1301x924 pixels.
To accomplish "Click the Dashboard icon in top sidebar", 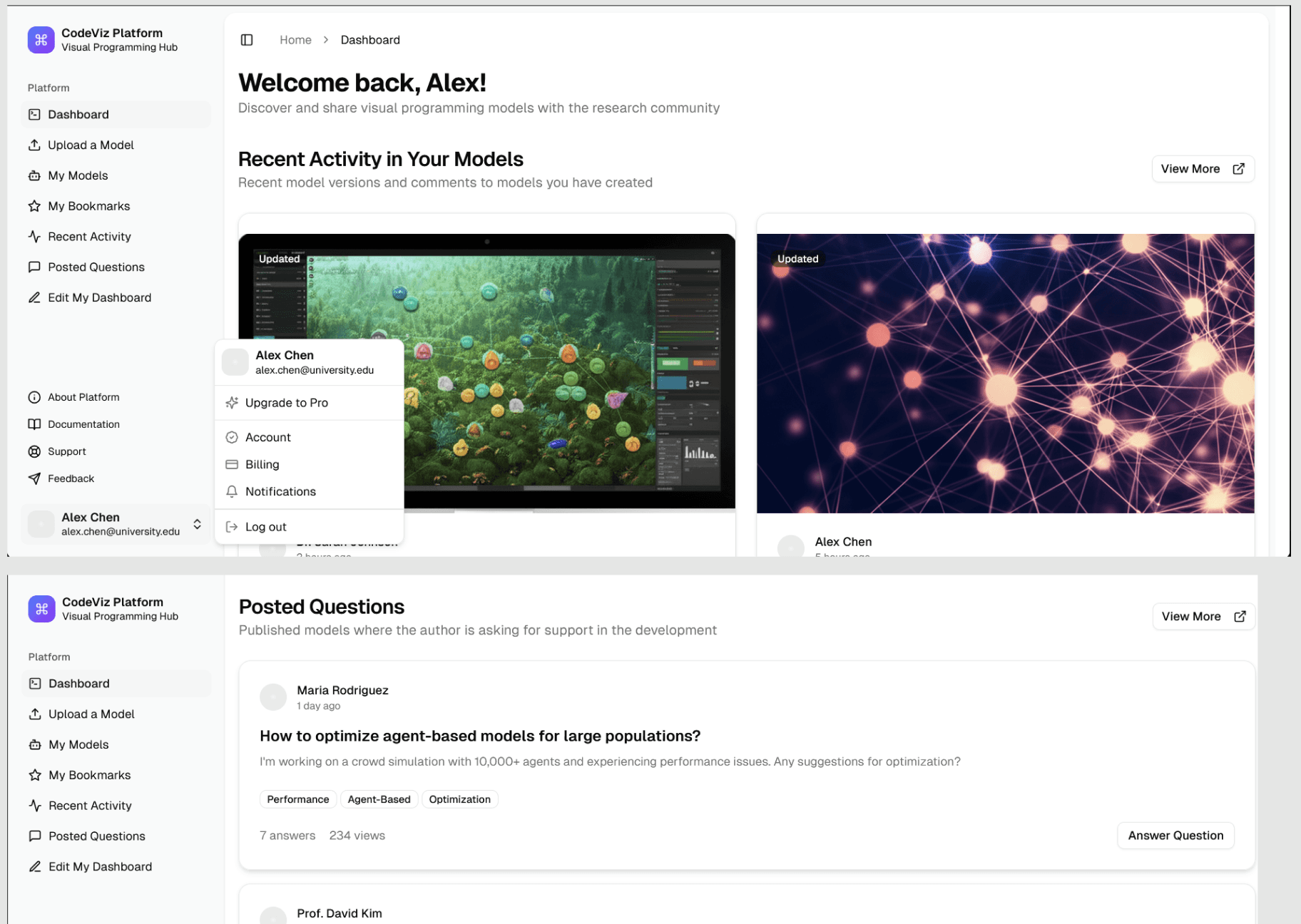I will 34,114.
